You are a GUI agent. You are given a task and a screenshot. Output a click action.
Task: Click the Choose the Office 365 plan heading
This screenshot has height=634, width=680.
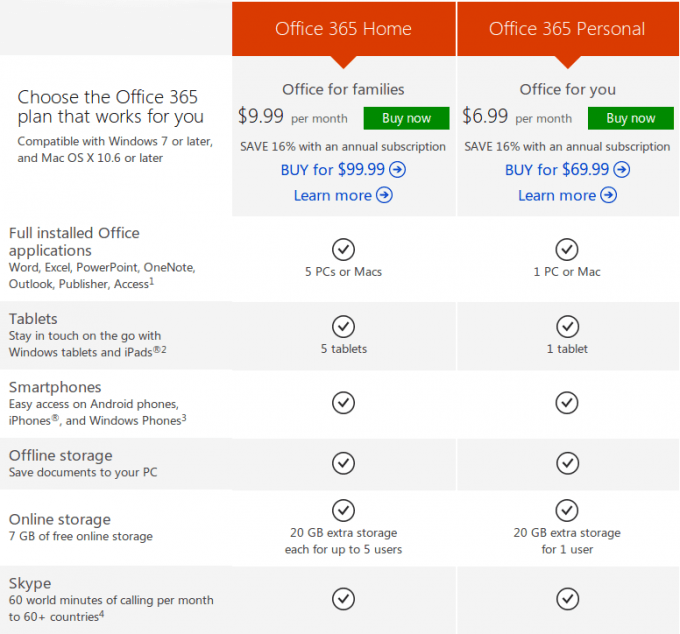111,107
